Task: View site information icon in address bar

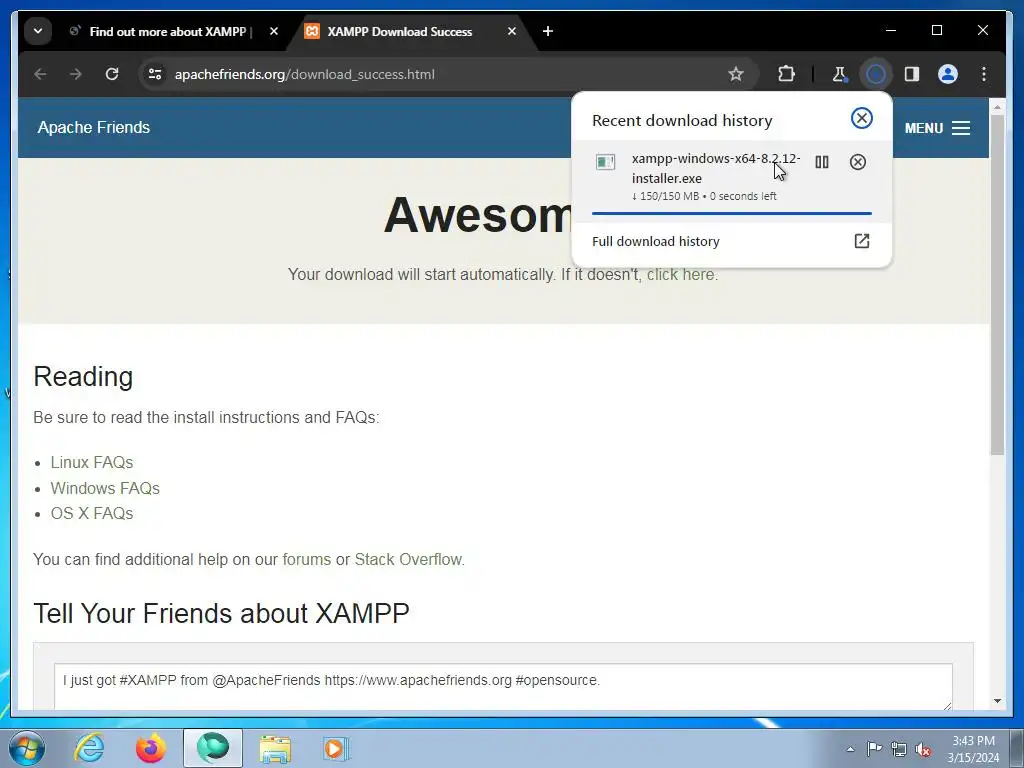Action: pyautogui.click(x=155, y=74)
